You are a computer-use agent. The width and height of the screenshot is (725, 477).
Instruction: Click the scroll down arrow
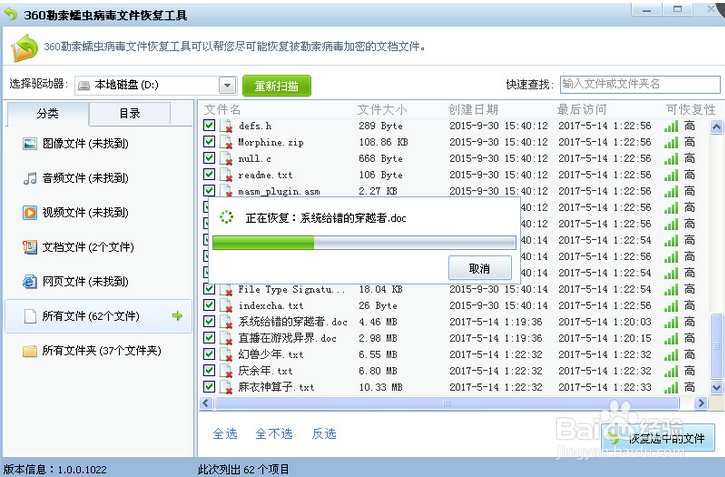pyautogui.click(x=716, y=387)
